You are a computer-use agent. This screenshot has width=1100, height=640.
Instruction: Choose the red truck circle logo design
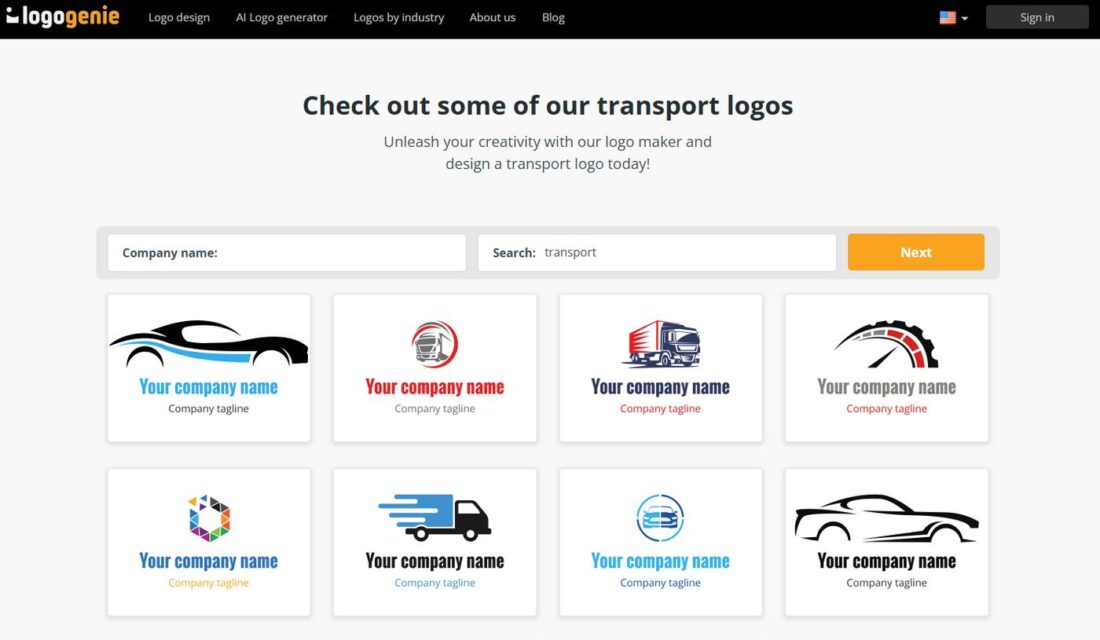[x=434, y=367]
